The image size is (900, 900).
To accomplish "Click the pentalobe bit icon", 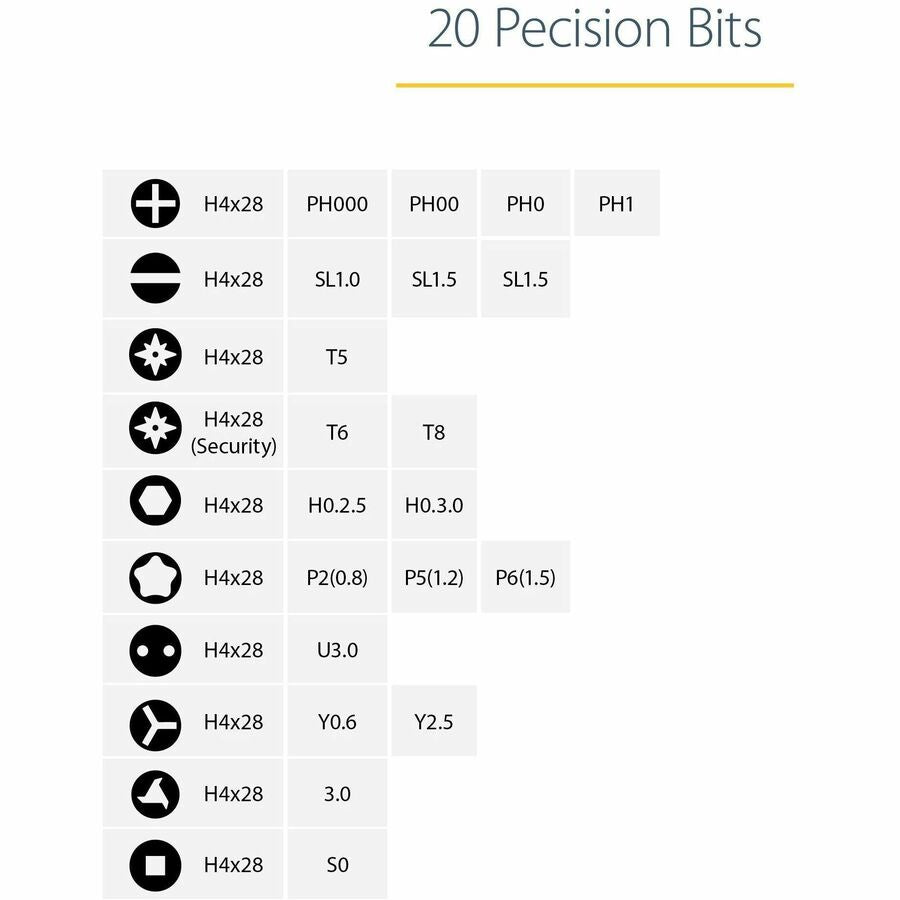I will tap(155, 577).
